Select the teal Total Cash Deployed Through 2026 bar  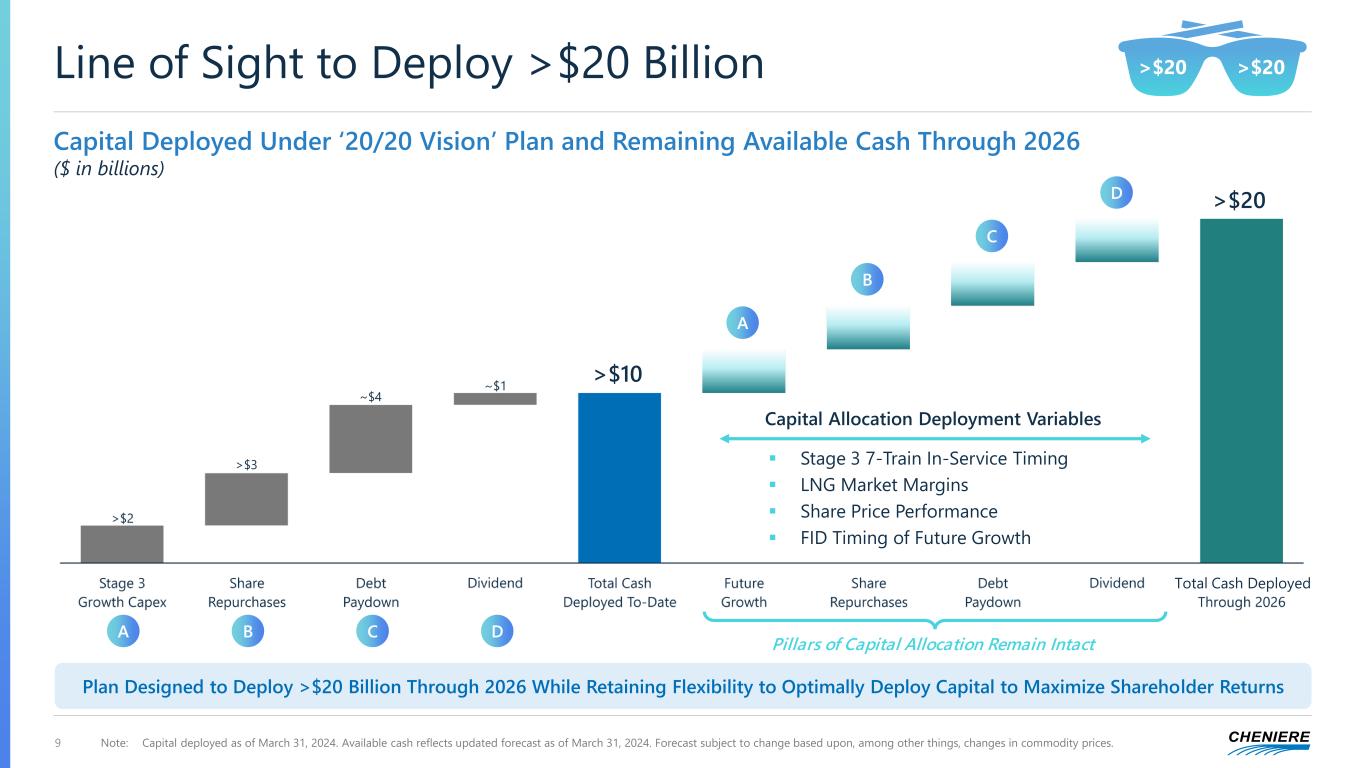pos(1240,390)
